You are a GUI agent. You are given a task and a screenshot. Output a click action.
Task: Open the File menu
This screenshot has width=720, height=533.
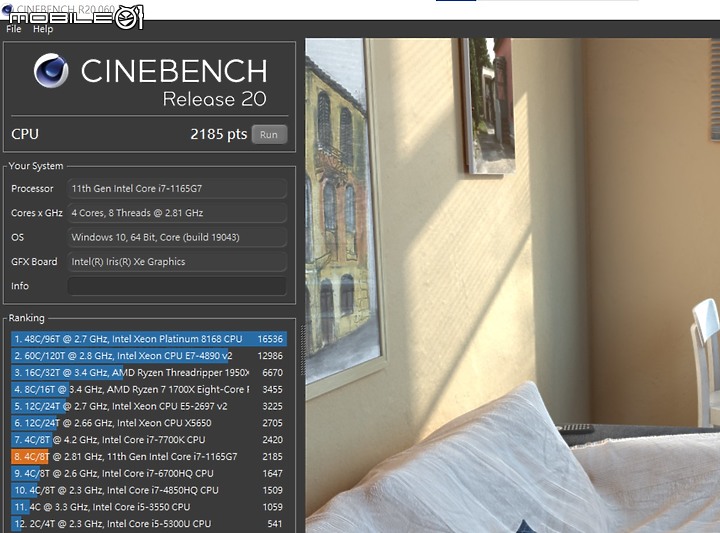(x=14, y=29)
